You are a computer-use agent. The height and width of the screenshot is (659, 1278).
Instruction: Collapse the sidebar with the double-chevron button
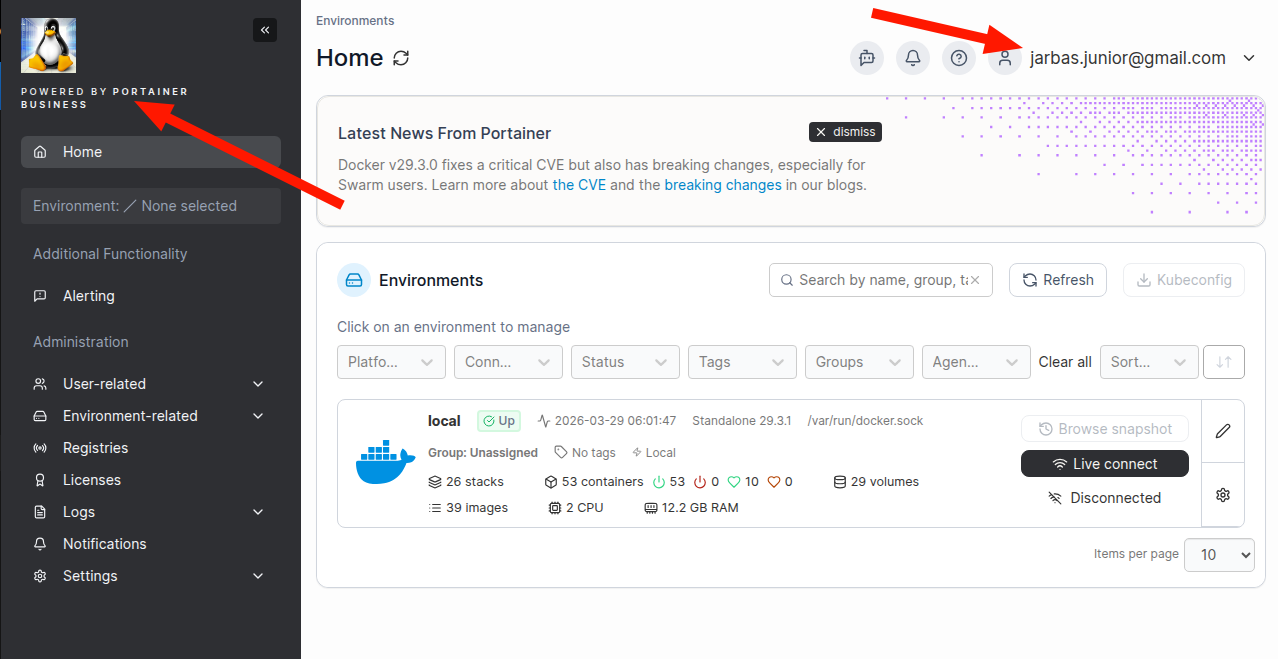(265, 30)
